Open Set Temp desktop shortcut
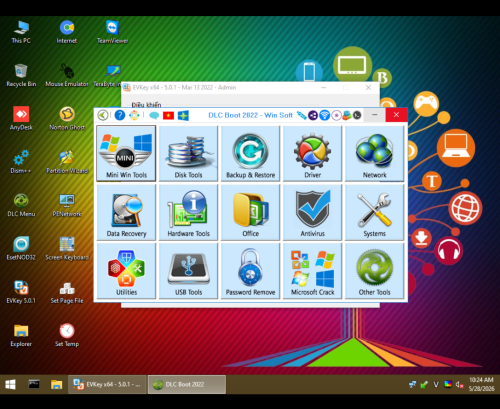 click(x=67, y=336)
